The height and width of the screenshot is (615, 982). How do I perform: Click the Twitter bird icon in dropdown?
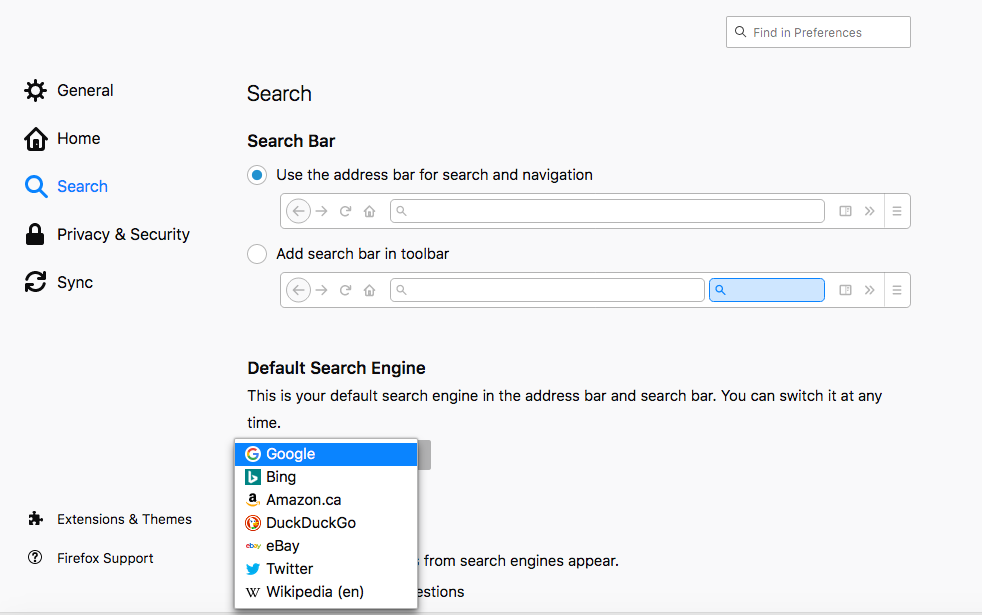pos(253,569)
